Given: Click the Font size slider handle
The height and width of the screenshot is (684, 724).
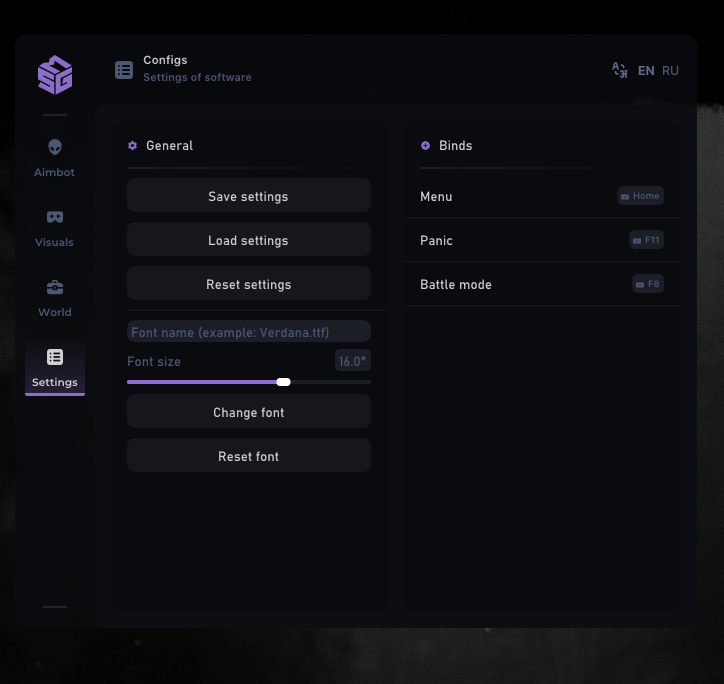Looking at the screenshot, I should coord(283,382).
